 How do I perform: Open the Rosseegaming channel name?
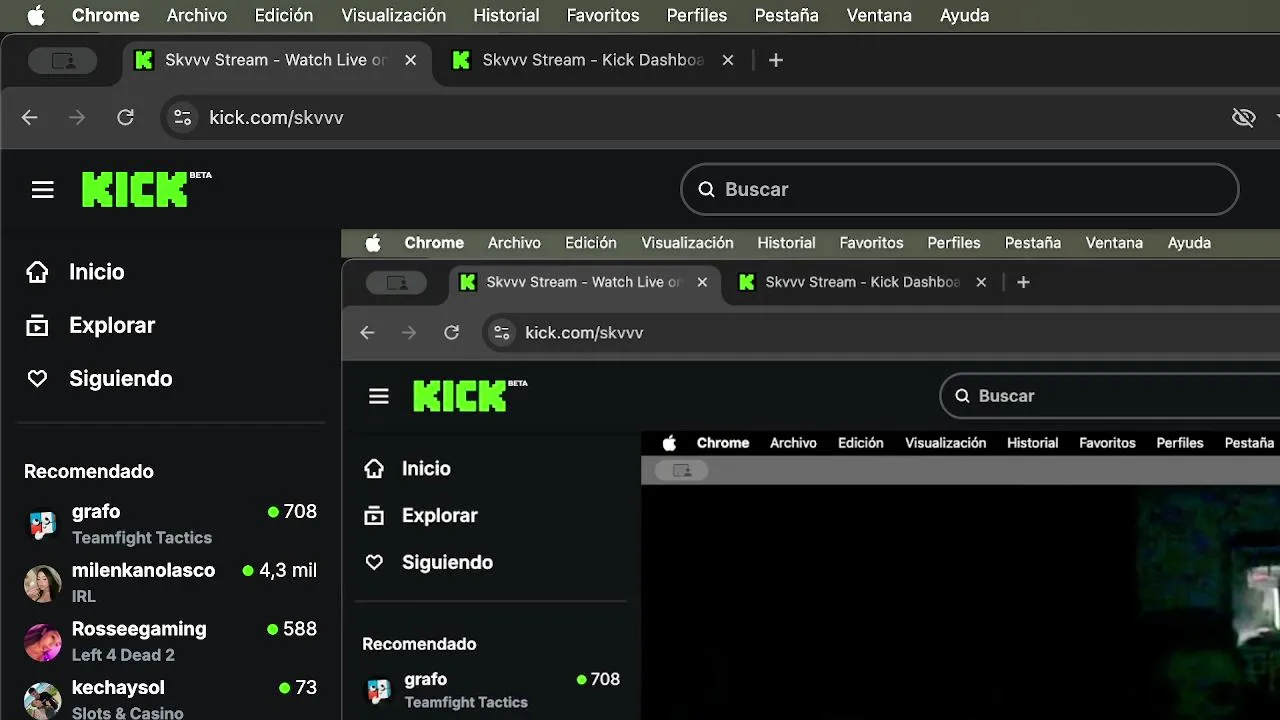pyautogui.click(x=139, y=629)
